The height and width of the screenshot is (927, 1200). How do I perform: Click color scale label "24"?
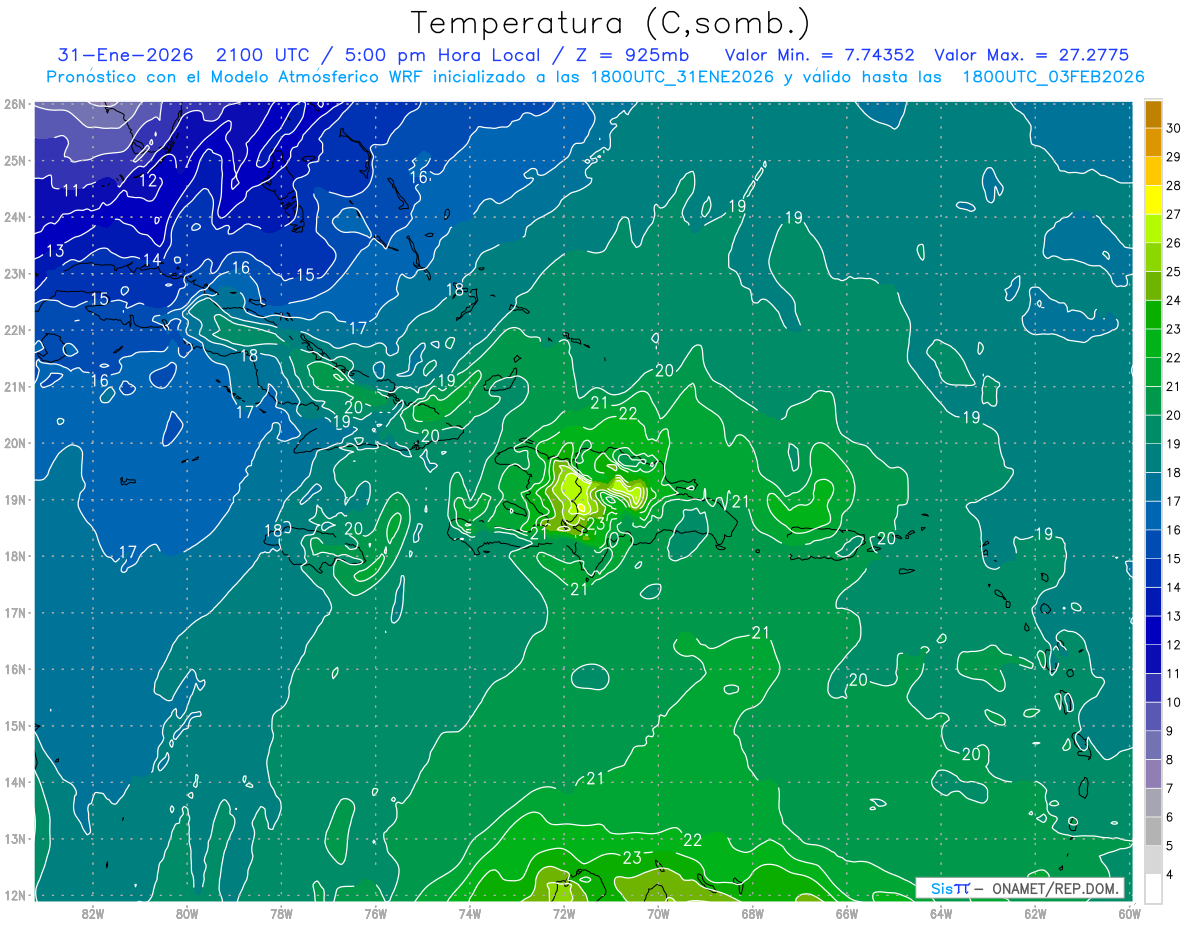(1174, 300)
